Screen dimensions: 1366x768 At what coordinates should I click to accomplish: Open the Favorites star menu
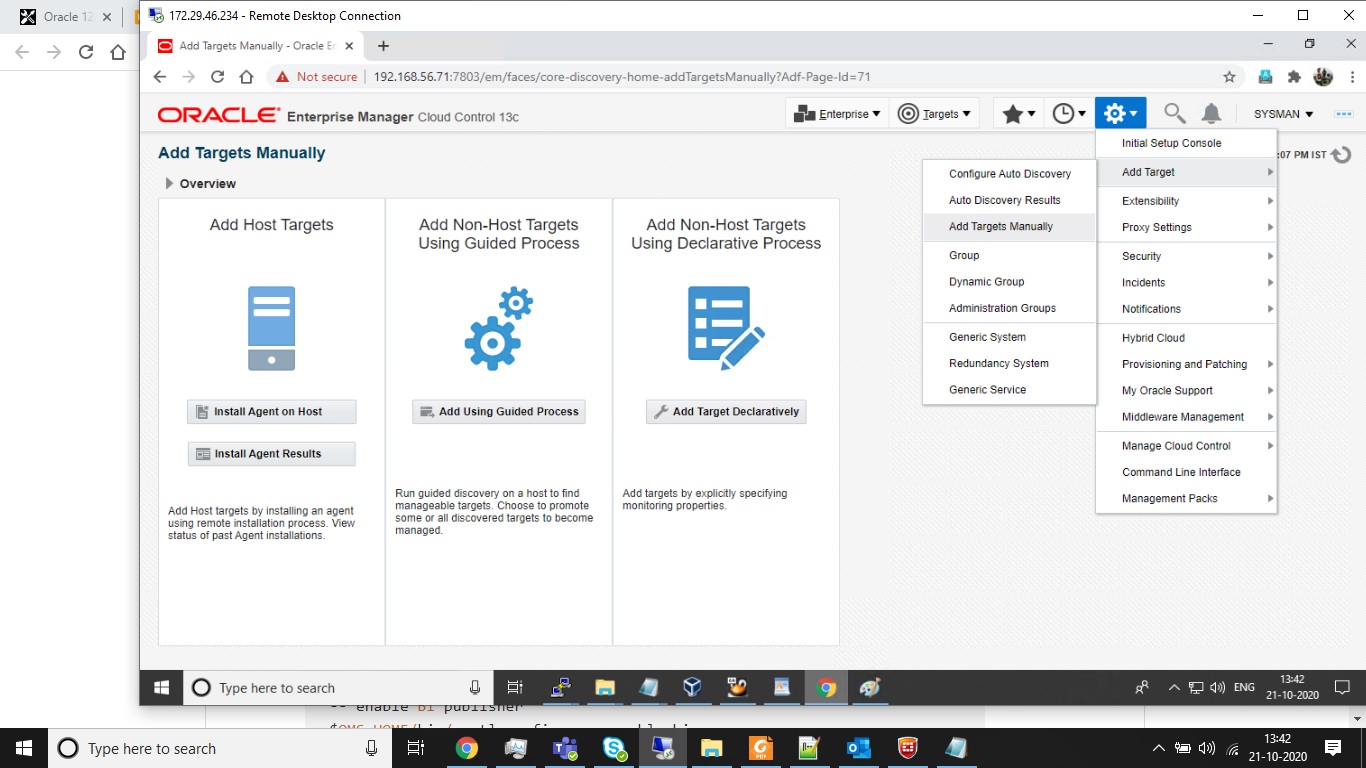(1018, 114)
